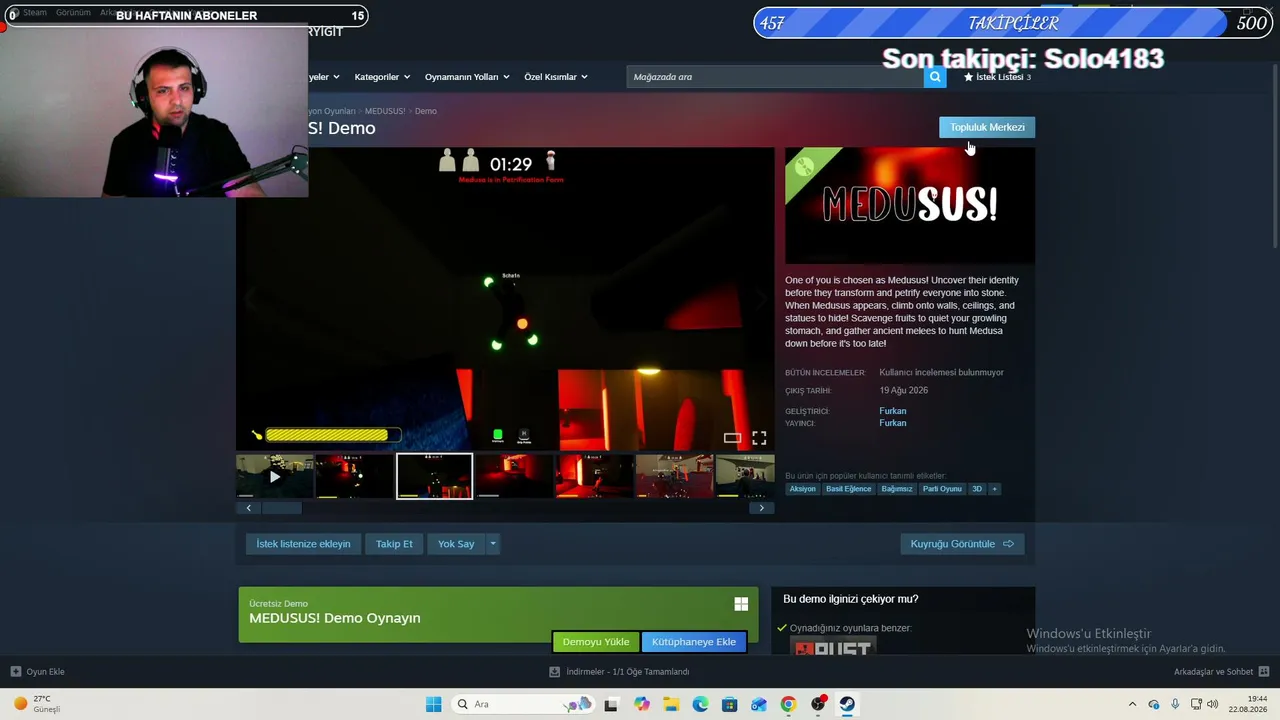Click İstek listenize ekleyin button
The image size is (1280, 720).
[x=303, y=544]
